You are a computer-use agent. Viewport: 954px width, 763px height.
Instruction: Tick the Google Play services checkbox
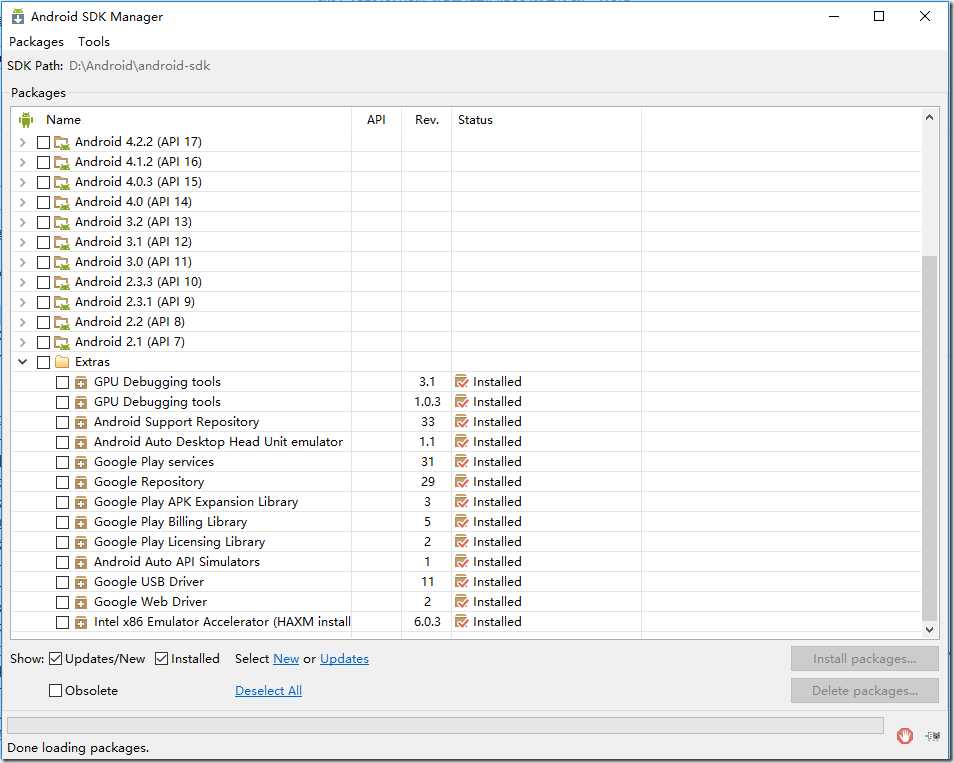pos(62,462)
